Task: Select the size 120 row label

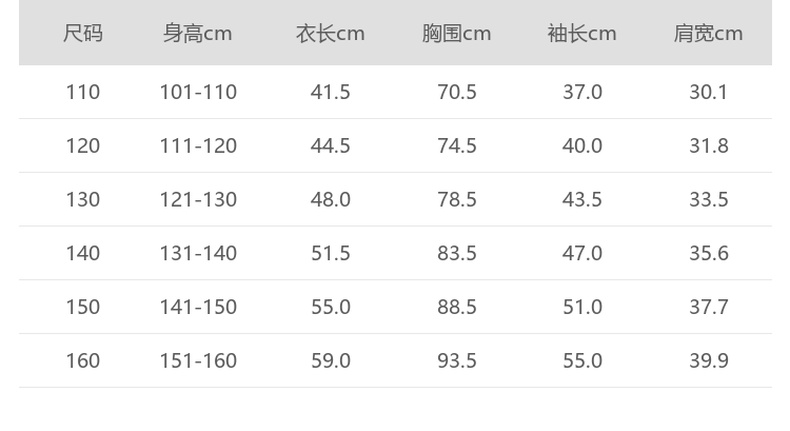Action: [83, 146]
